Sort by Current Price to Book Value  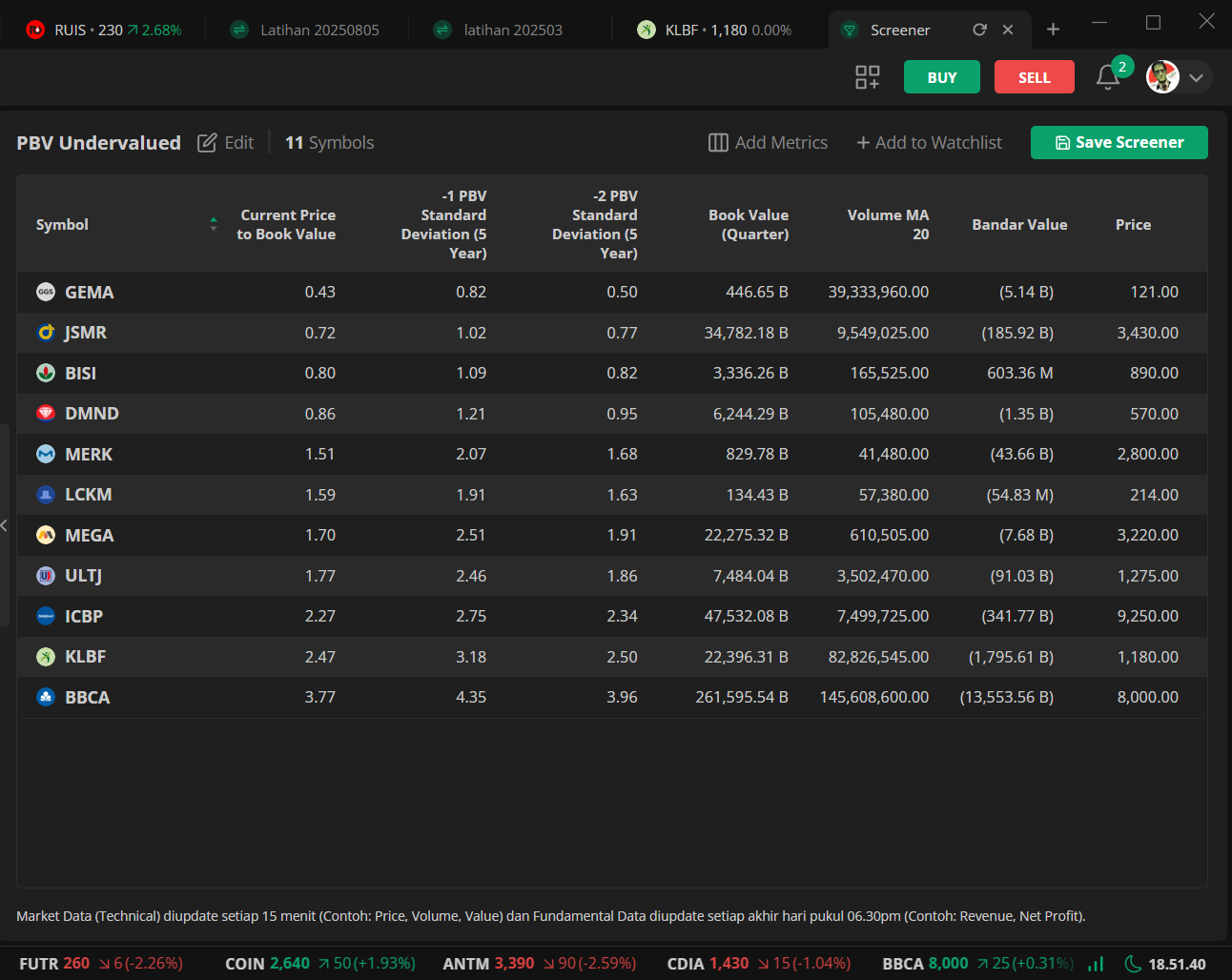(286, 224)
